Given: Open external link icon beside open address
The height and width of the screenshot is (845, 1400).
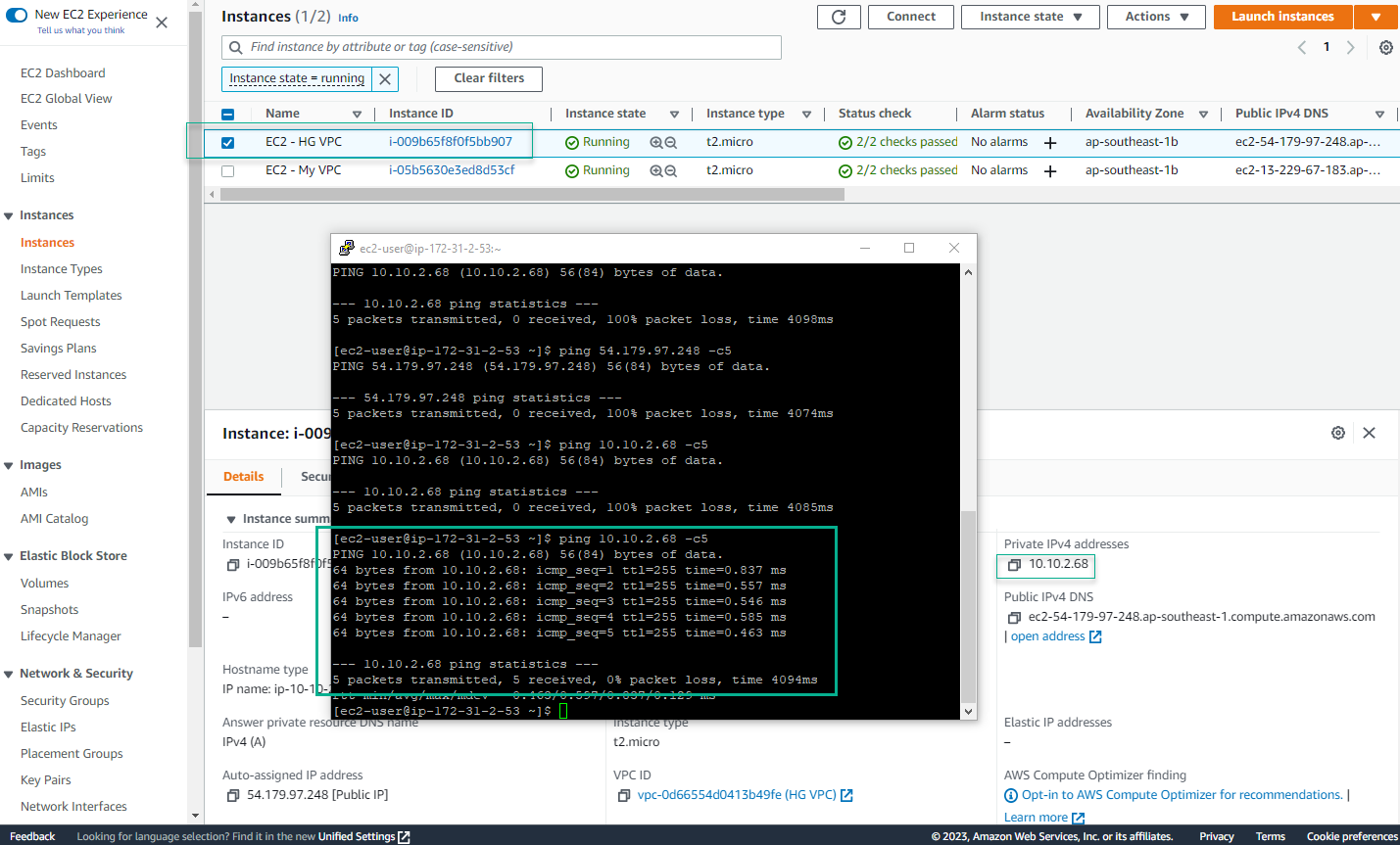Looking at the screenshot, I should 1095,636.
